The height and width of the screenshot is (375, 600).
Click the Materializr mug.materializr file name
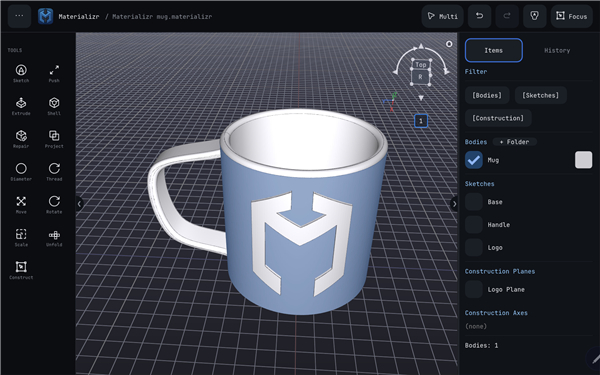[x=162, y=16]
